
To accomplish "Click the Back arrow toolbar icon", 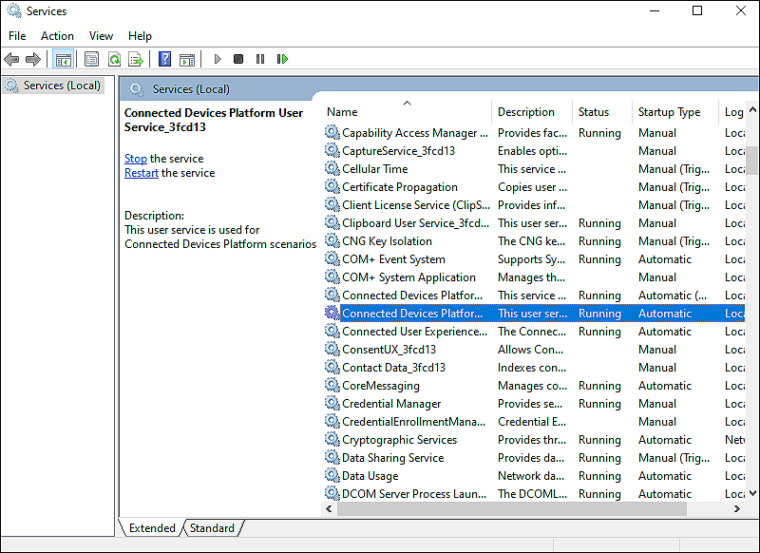I will [x=12, y=60].
